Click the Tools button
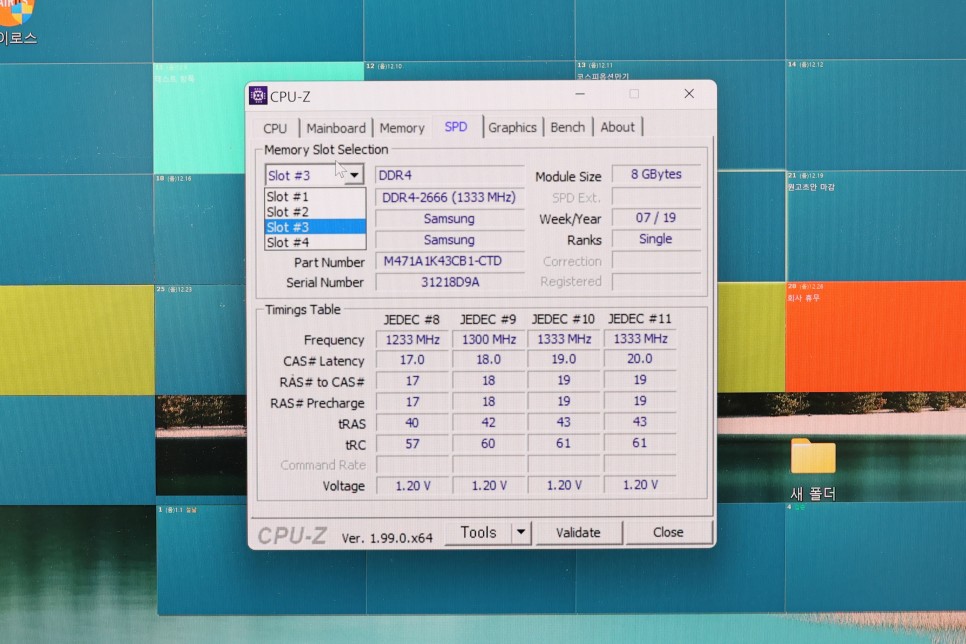The width and height of the screenshot is (966, 644). (478, 532)
